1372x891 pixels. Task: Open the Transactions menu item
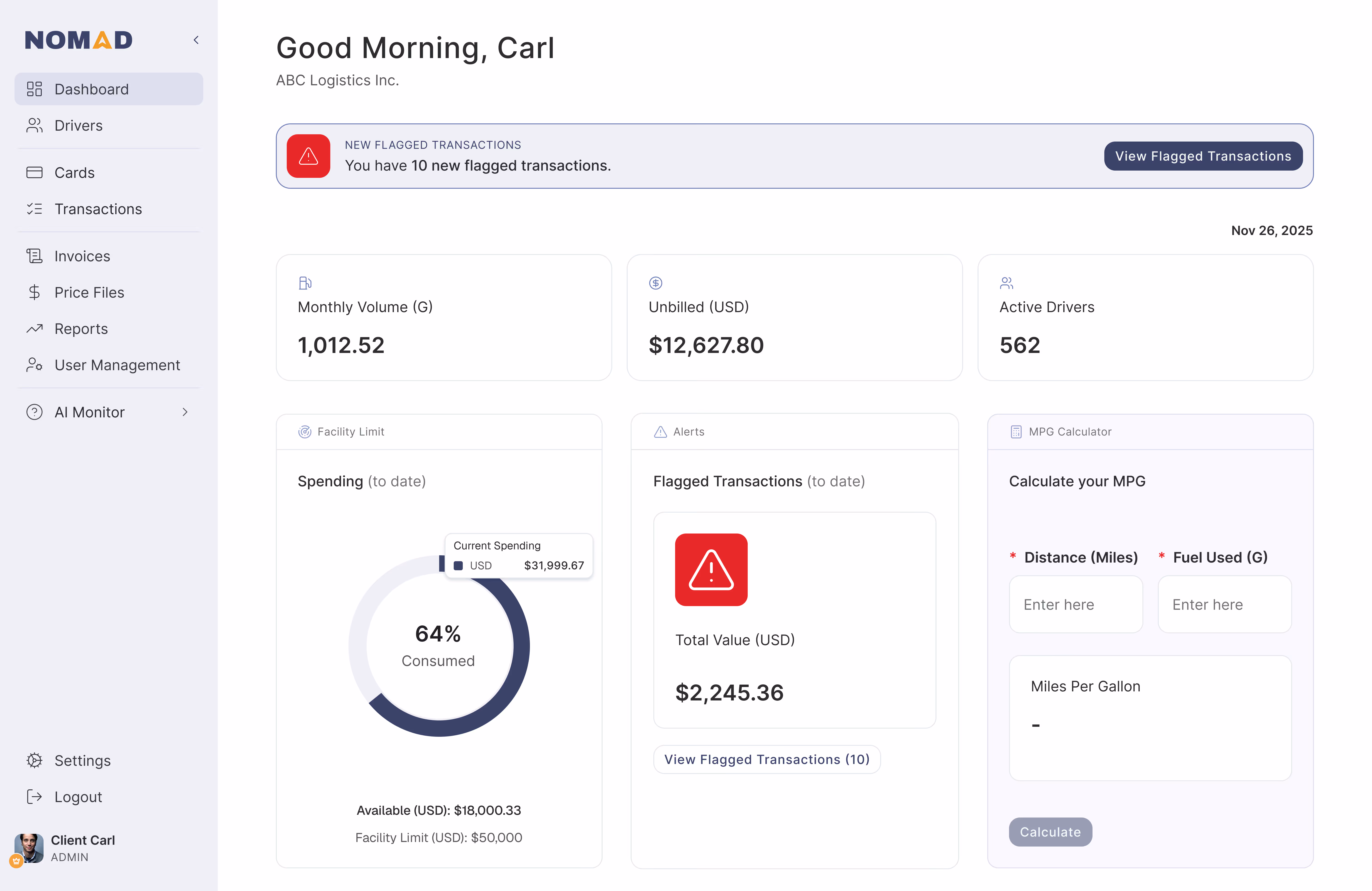coord(98,209)
